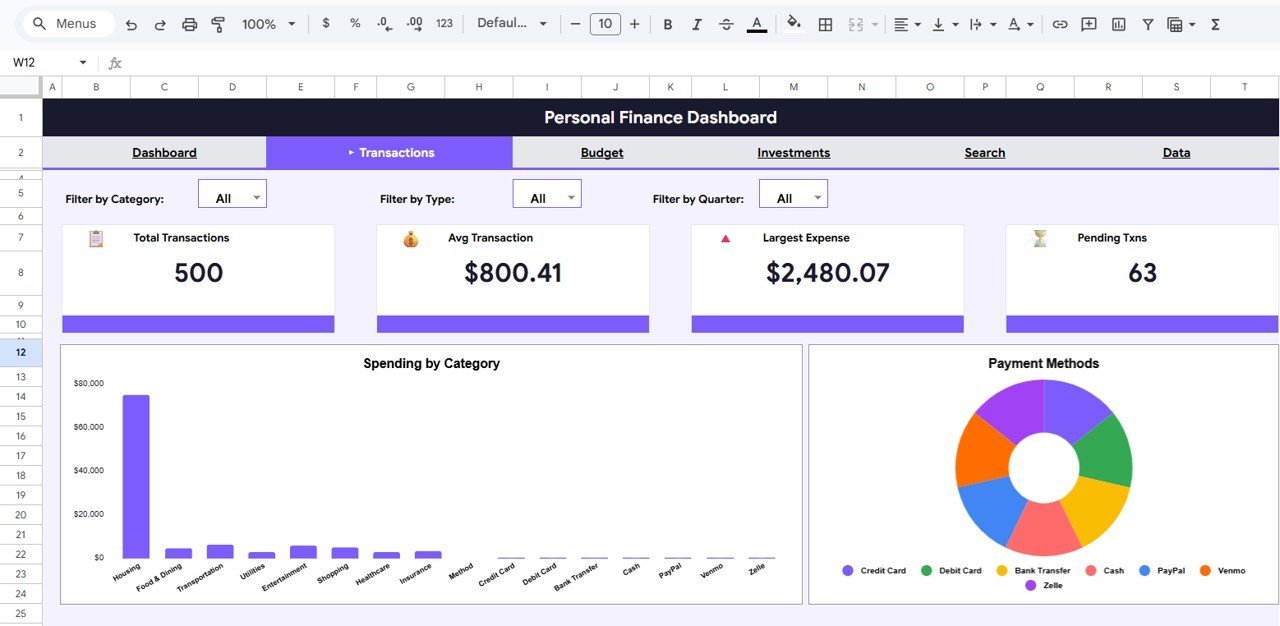Select the Paint format tool
The image size is (1280, 626).
217,23
